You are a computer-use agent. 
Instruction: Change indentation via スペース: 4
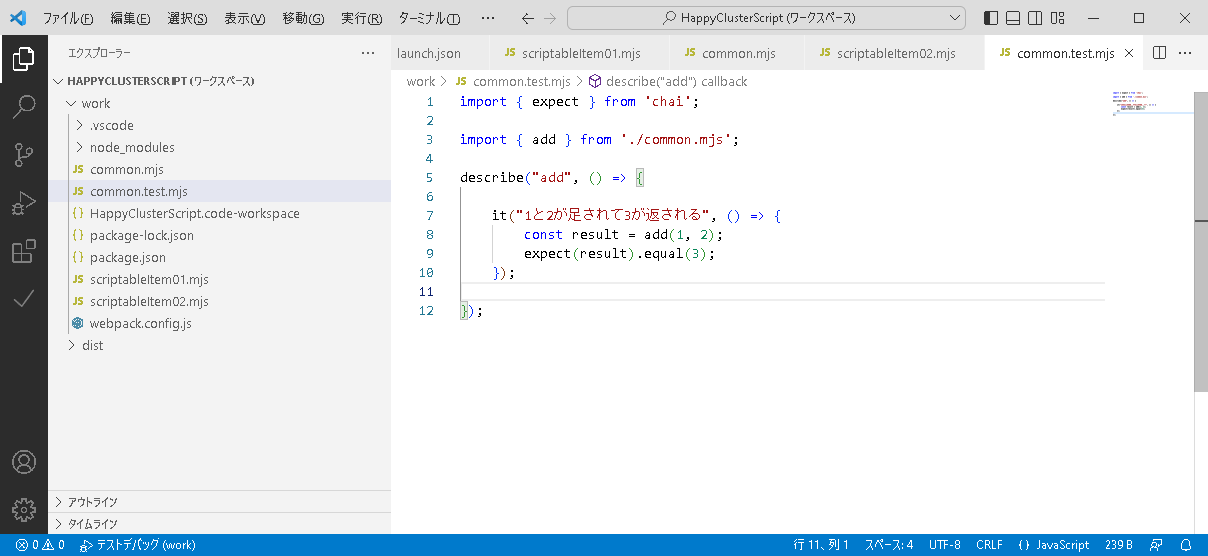[889, 545]
